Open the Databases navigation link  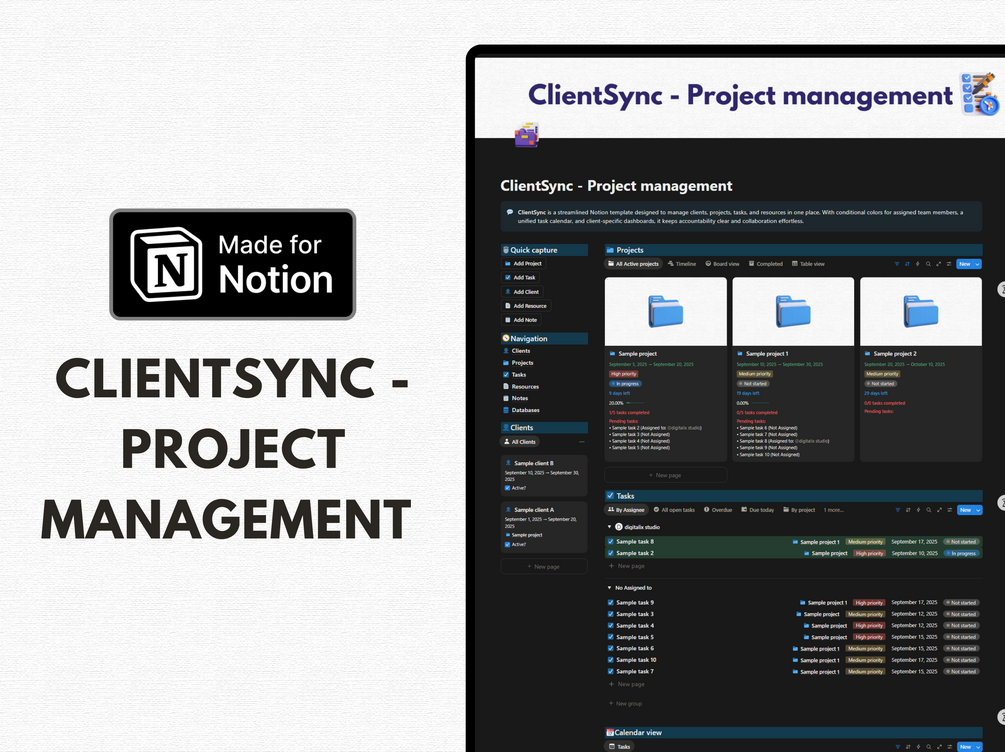click(521, 410)
